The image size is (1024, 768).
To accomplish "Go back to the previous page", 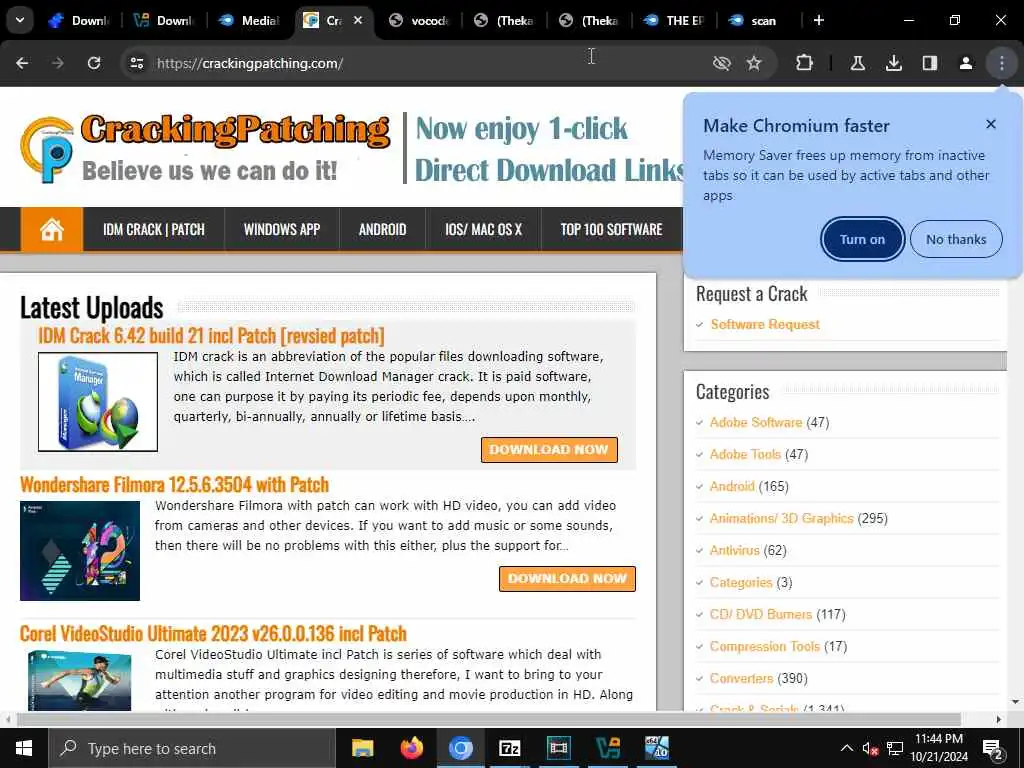I will coord(22,63).
